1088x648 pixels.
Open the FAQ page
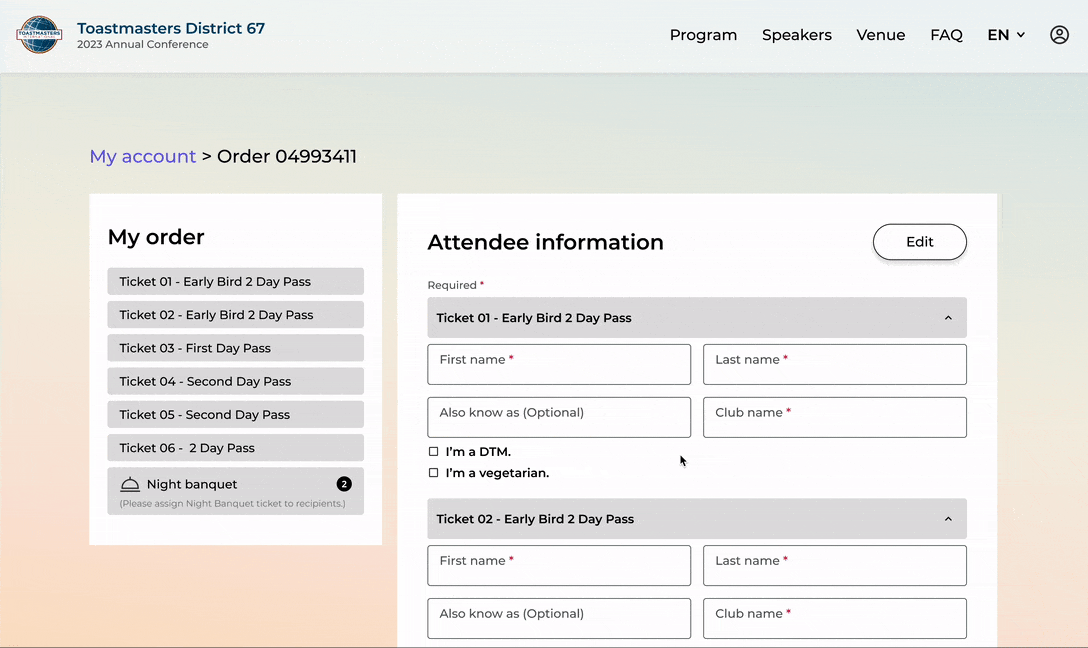pyautogui.click(x=946, y=35)
